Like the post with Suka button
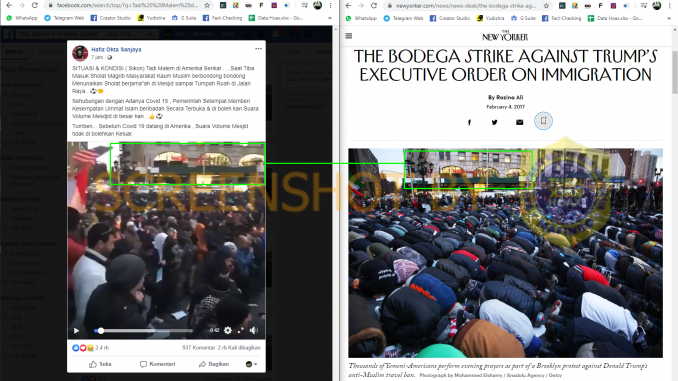 point(100,364)
